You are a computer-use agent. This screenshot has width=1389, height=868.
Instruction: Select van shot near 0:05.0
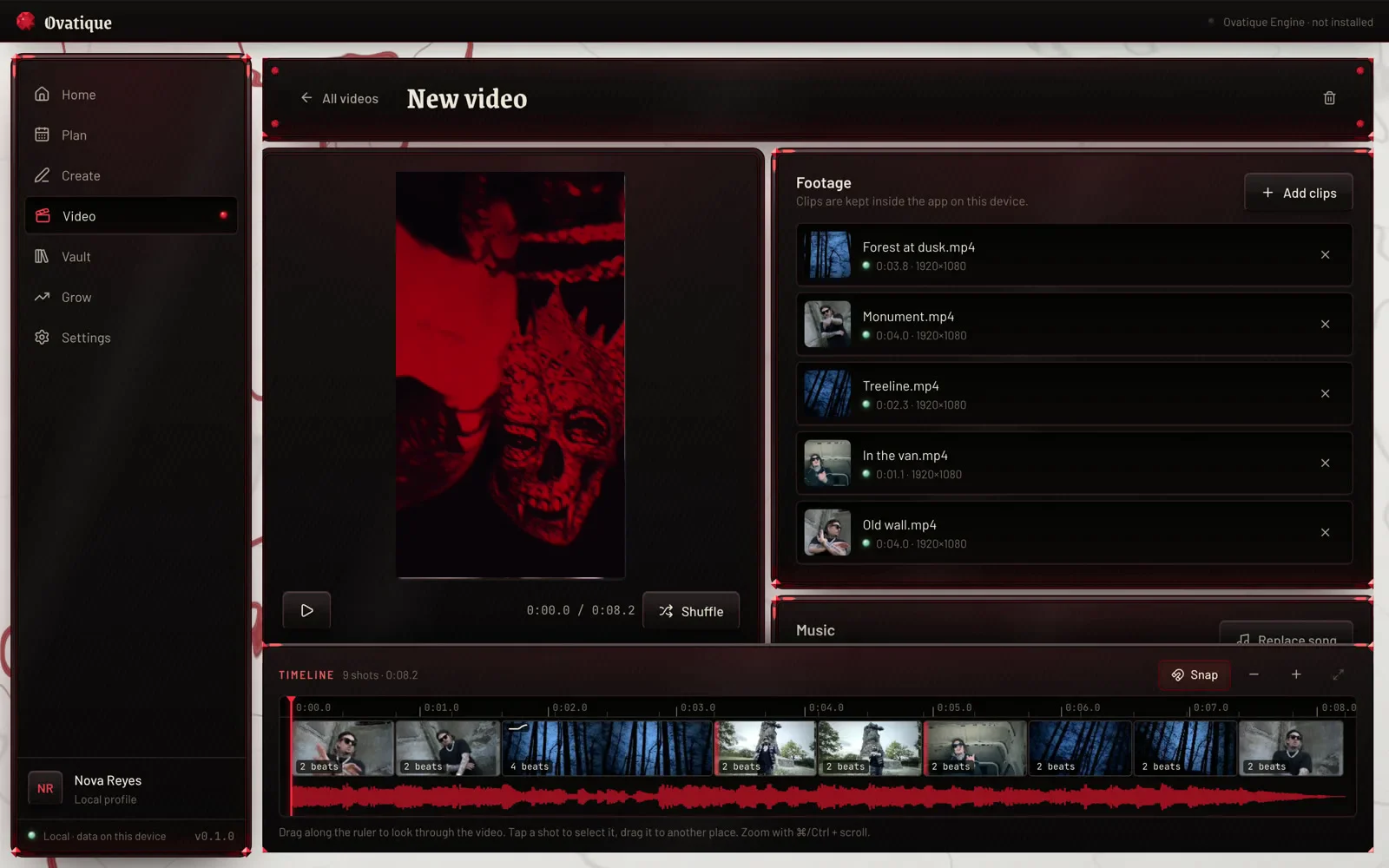tap(975, 748)
